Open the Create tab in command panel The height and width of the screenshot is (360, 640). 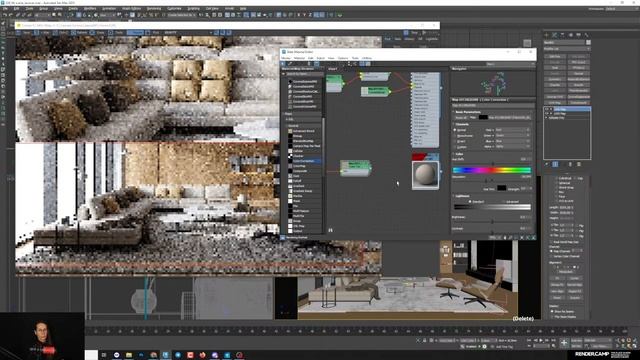[547, 35]
